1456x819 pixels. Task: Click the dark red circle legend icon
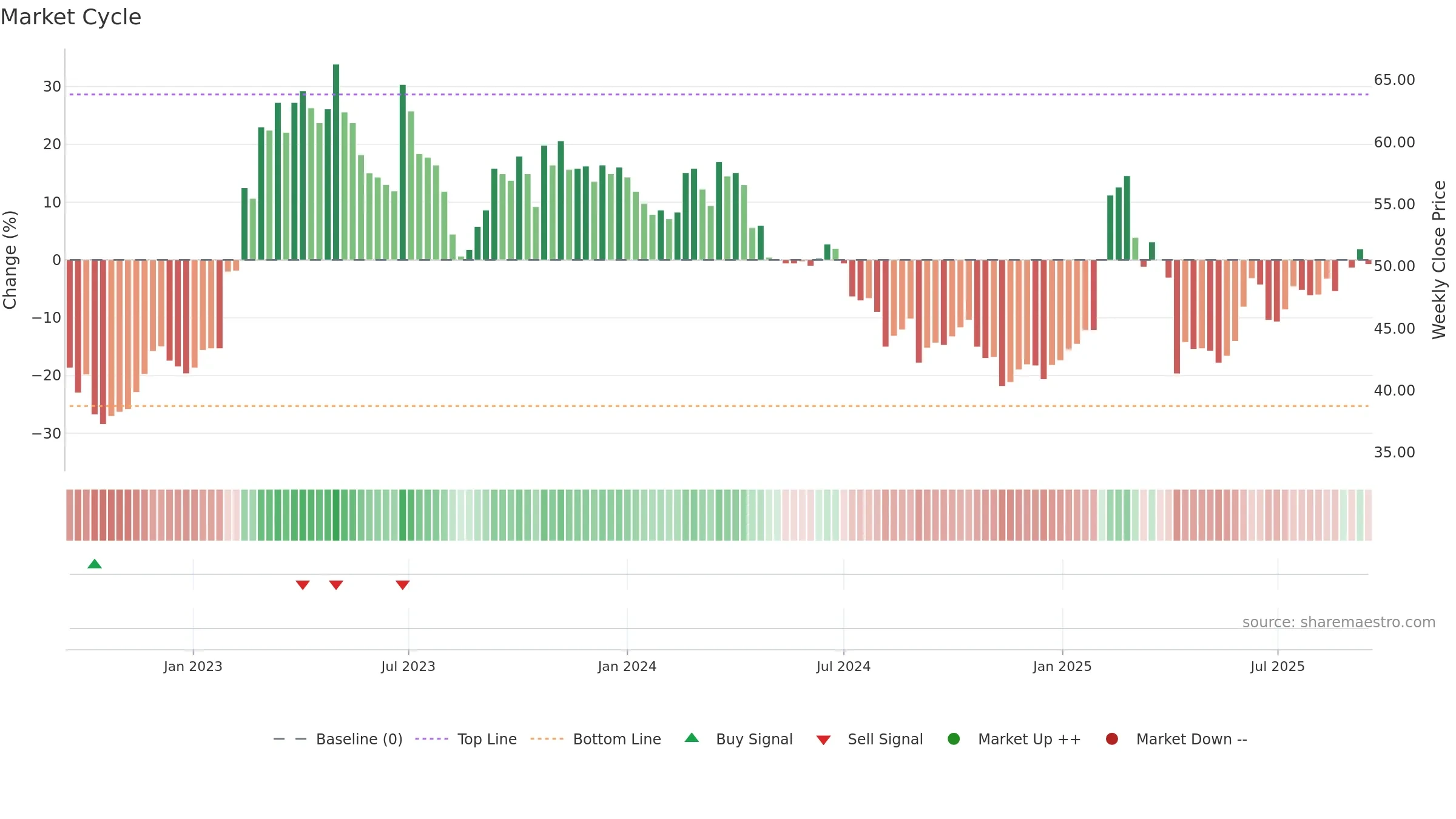click(1112, 739)
